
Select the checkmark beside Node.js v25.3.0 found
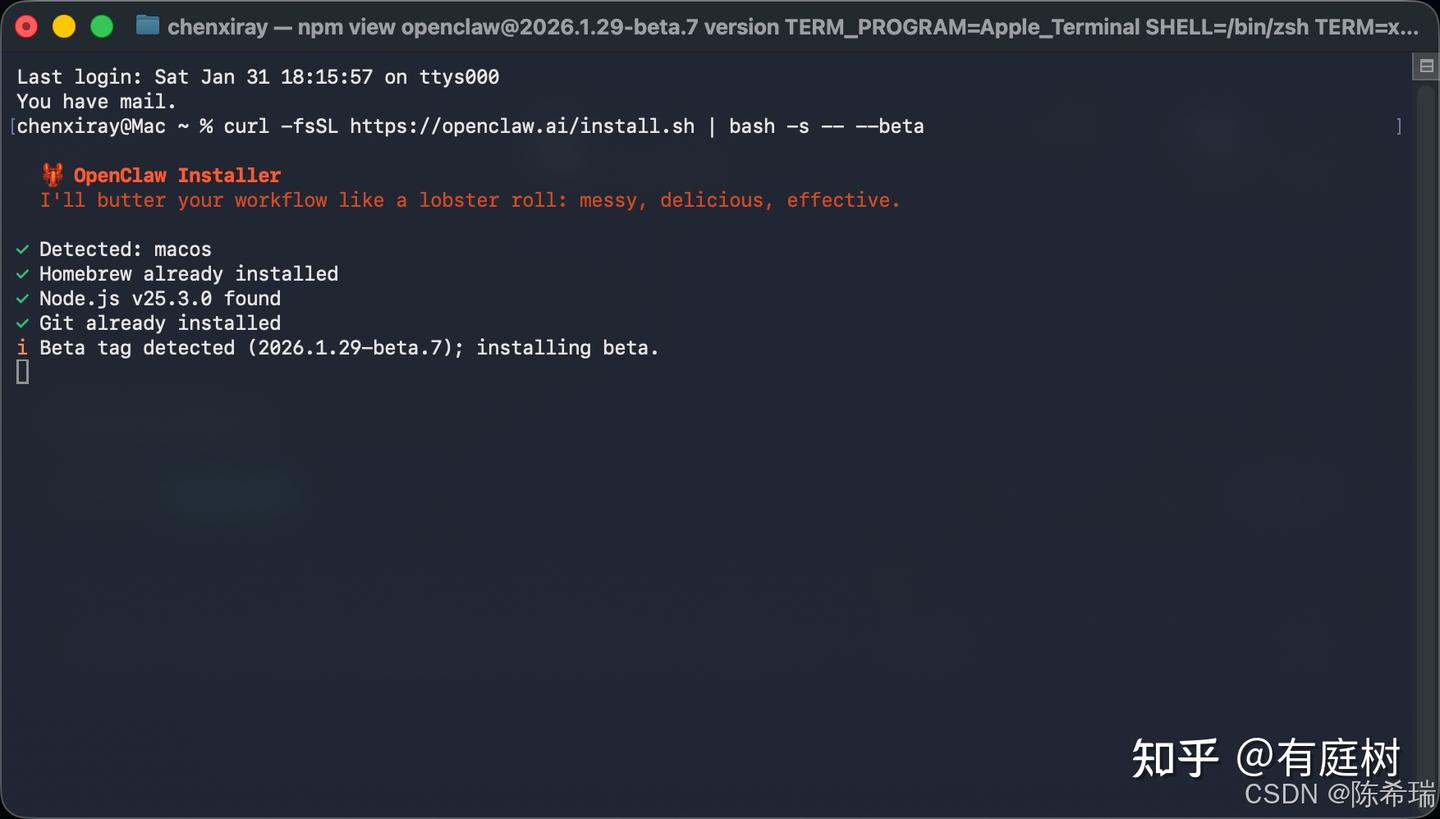[x=23, y=298]
